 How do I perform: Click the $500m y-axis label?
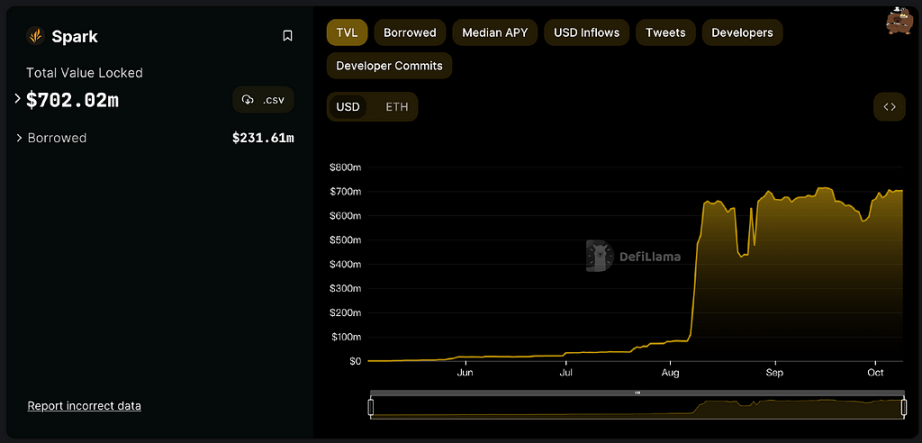click(x=345, y=240)
